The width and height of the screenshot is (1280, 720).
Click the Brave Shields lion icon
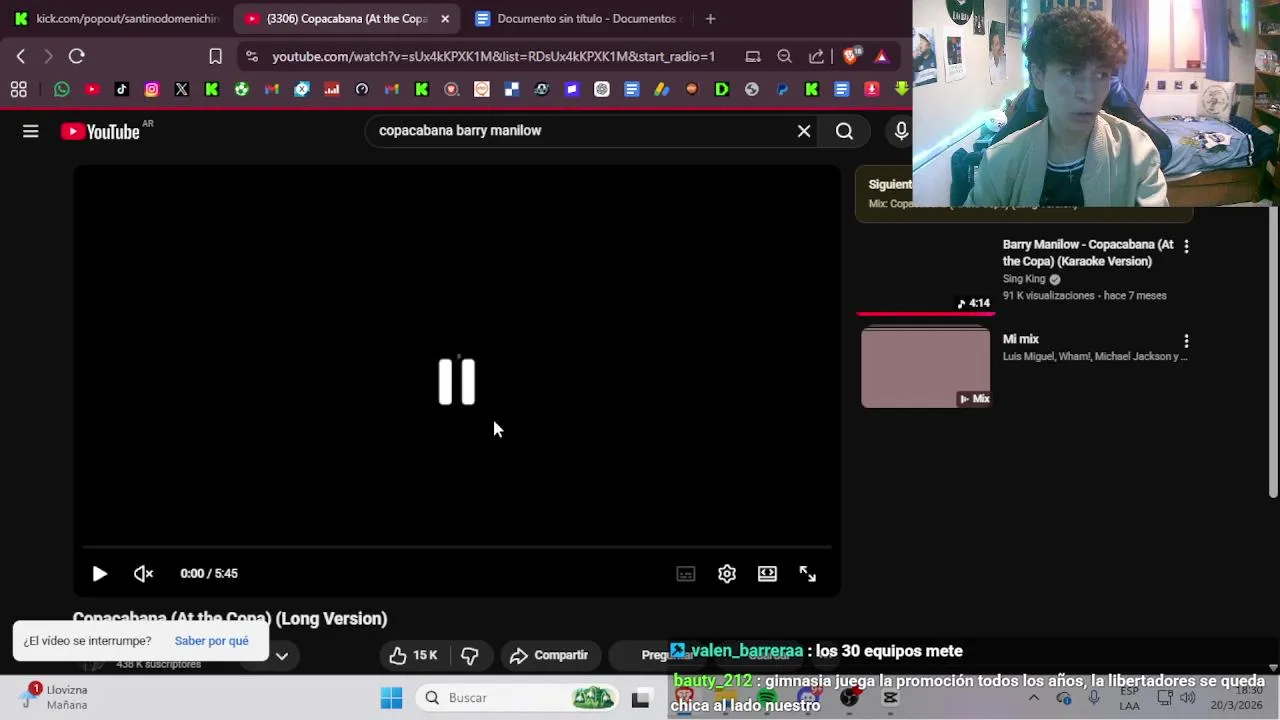[x=850, y=56]
